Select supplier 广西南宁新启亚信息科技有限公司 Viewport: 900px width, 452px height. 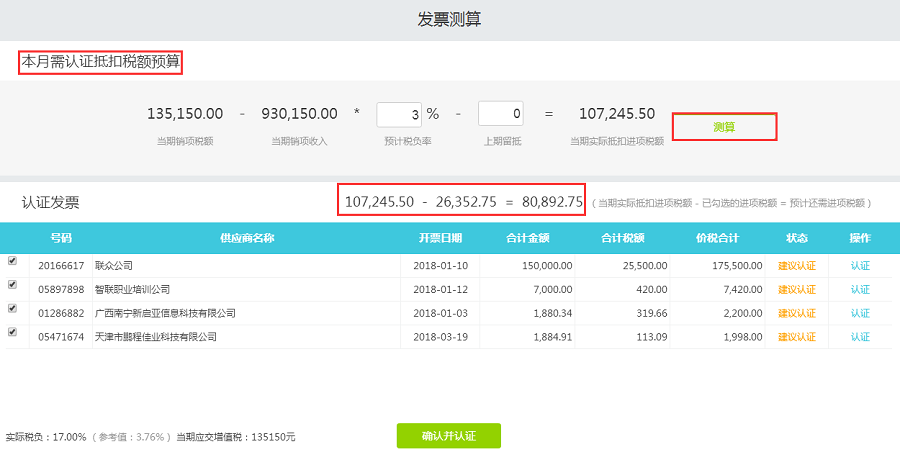pos(165,314)
